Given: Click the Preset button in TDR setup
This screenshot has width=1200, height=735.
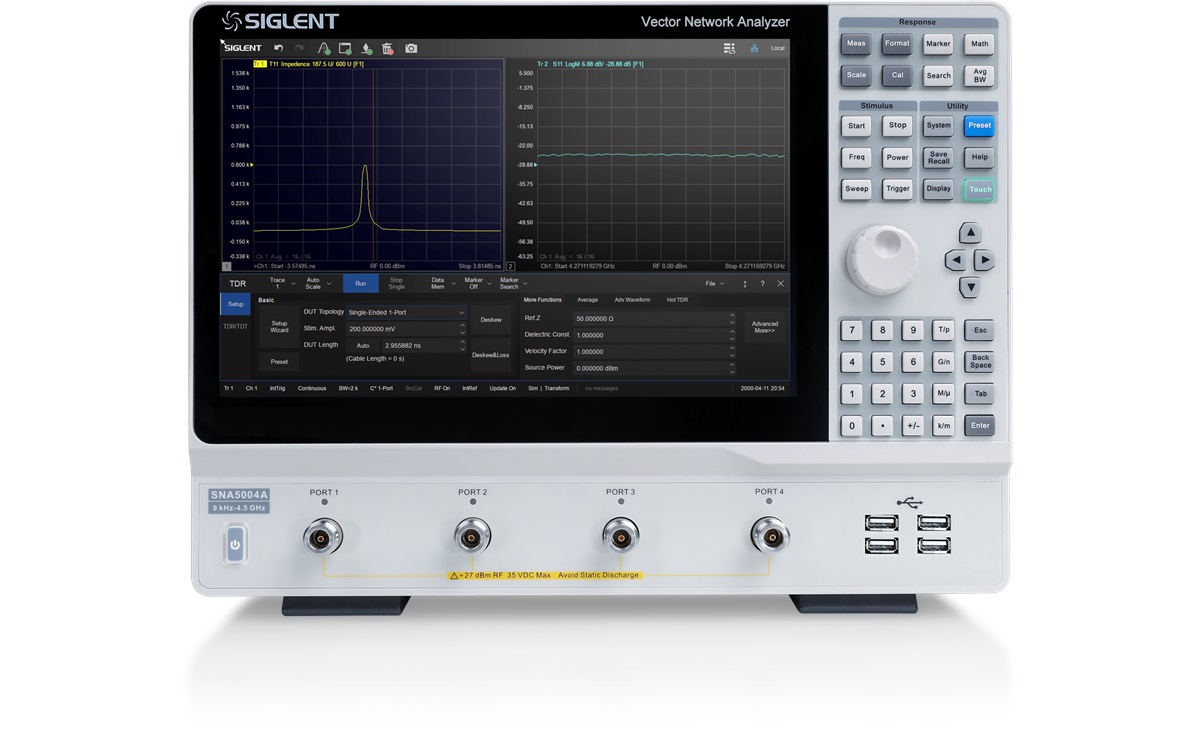Looking at the screenshot, I should click(x=279, y=362).
